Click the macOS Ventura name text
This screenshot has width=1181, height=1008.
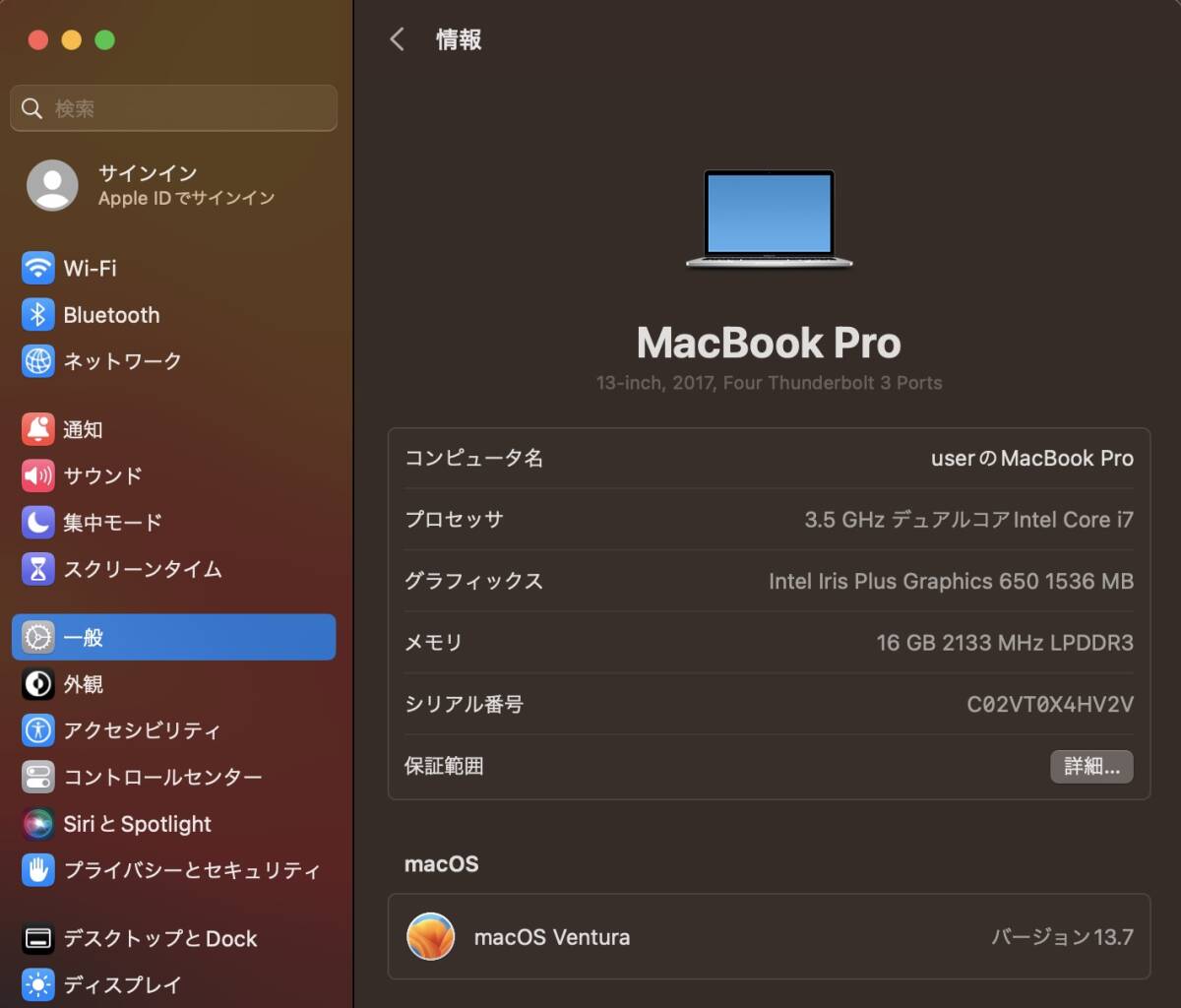[x=552, y=937]
